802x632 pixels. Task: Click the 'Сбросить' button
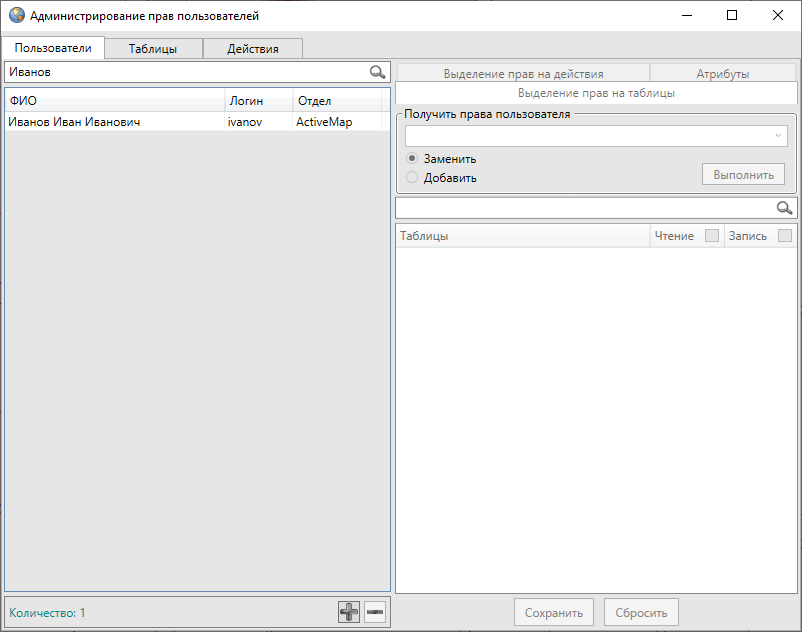pos(641,612)
